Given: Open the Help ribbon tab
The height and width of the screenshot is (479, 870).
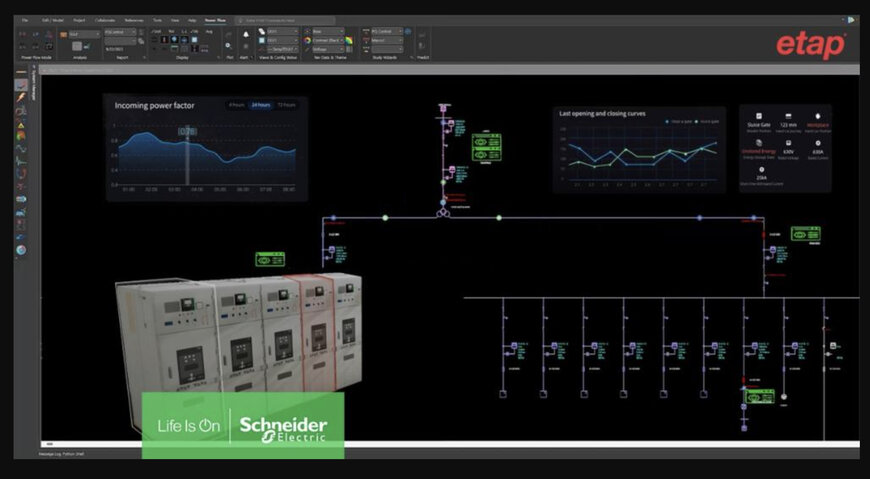Looking at the screenshot, I should 192,20.
